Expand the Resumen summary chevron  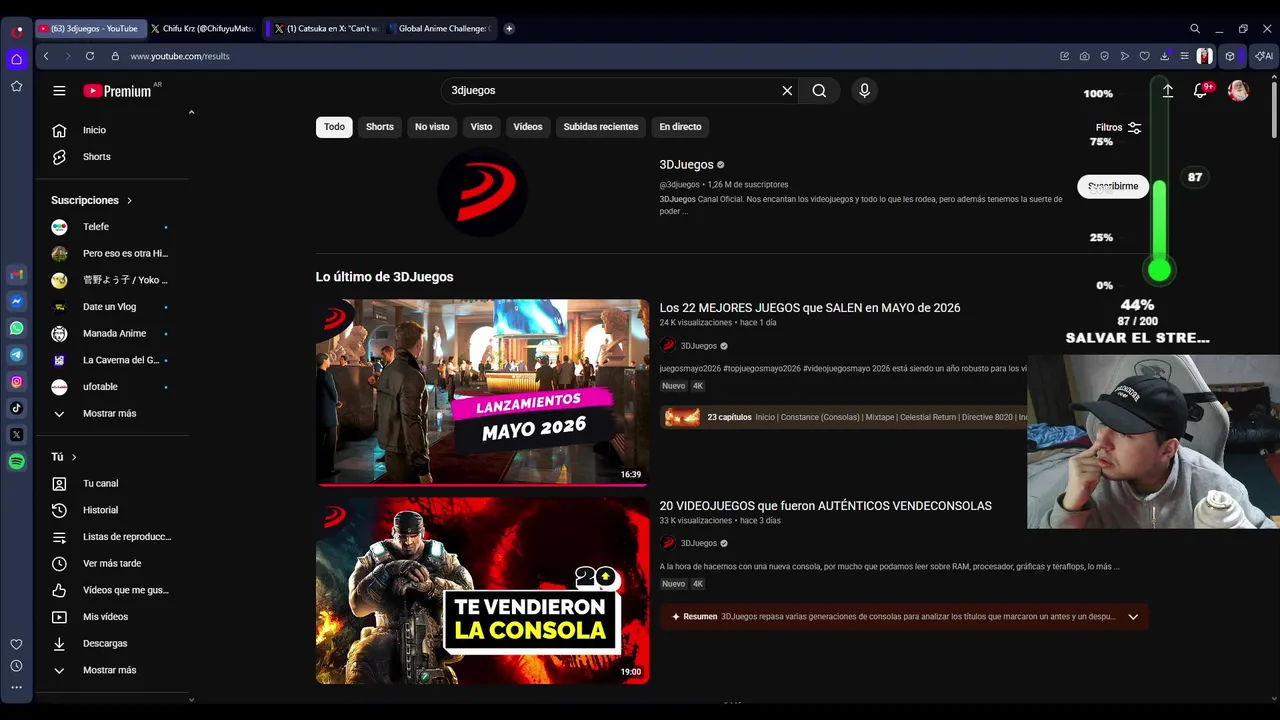coord(1133,617)
